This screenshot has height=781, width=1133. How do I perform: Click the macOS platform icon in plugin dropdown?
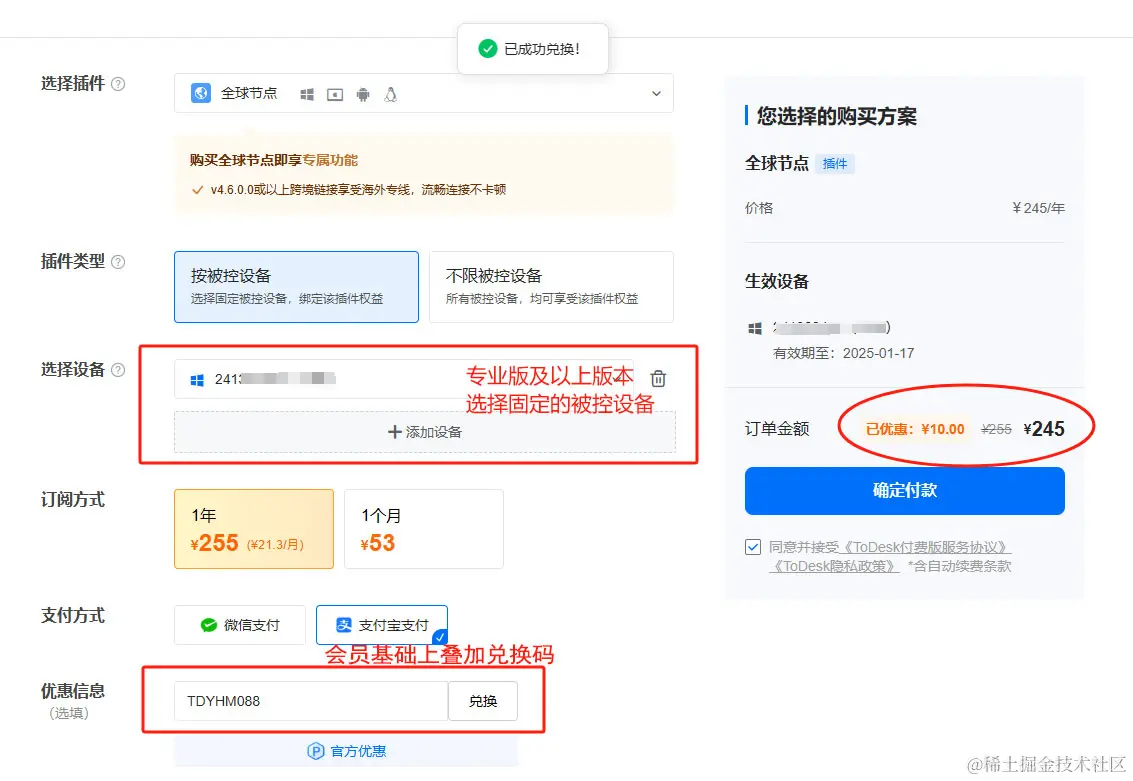click(x=335, y=95)
